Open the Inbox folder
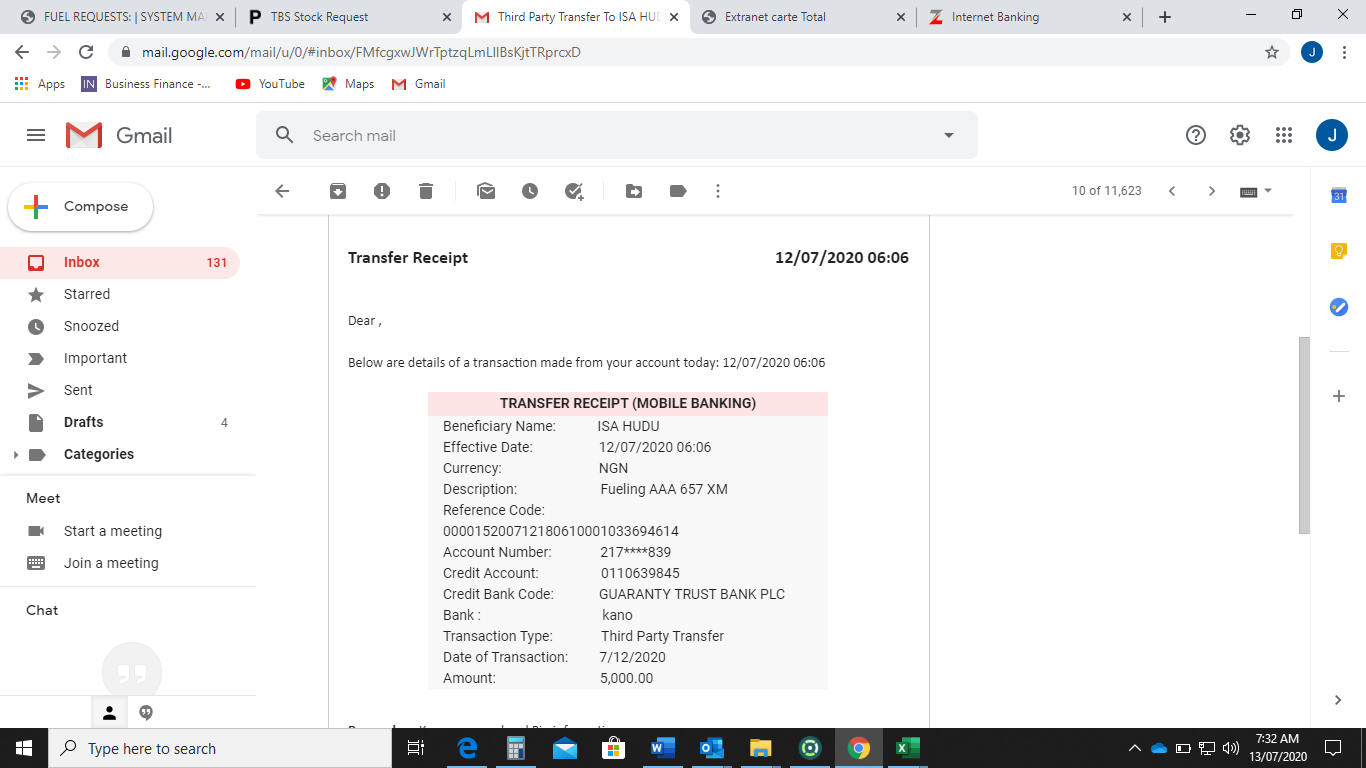1366x768 pixels. point(120,262)
